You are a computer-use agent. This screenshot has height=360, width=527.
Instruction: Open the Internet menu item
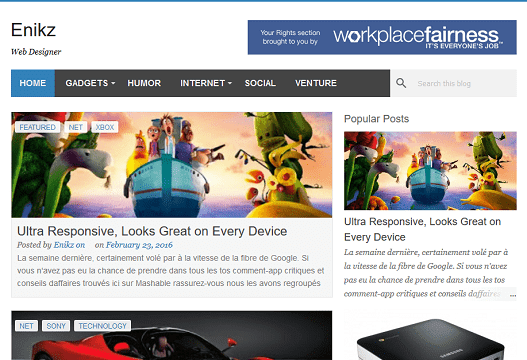202,83
